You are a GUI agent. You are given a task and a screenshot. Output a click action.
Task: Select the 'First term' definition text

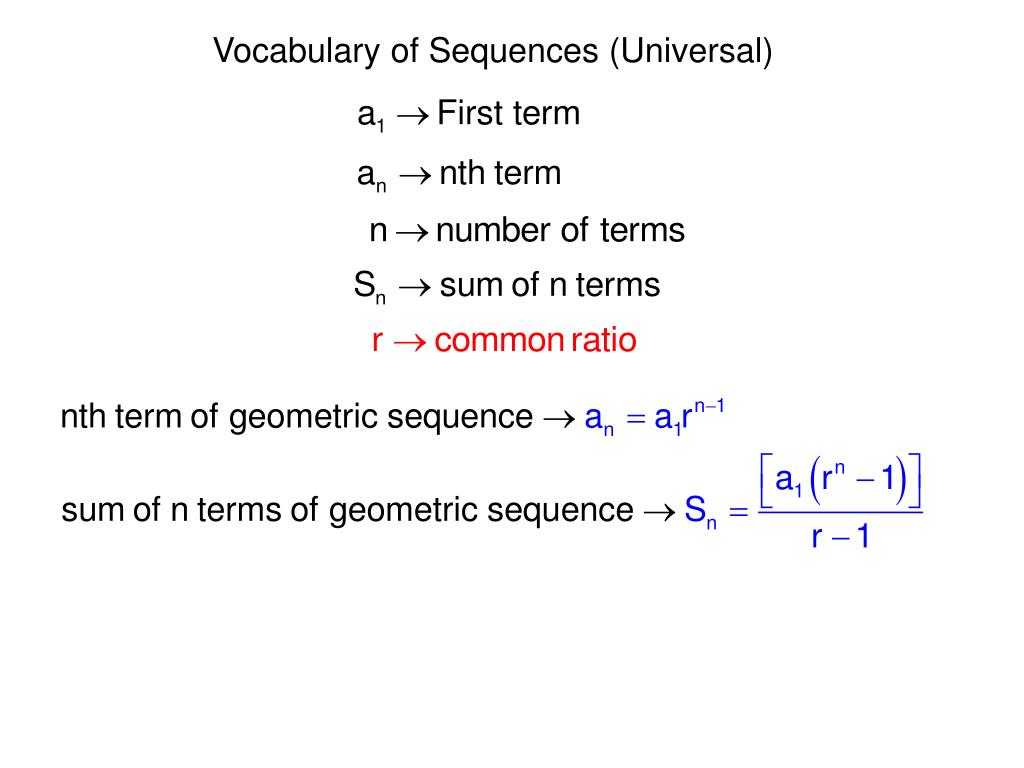point(509,113)
